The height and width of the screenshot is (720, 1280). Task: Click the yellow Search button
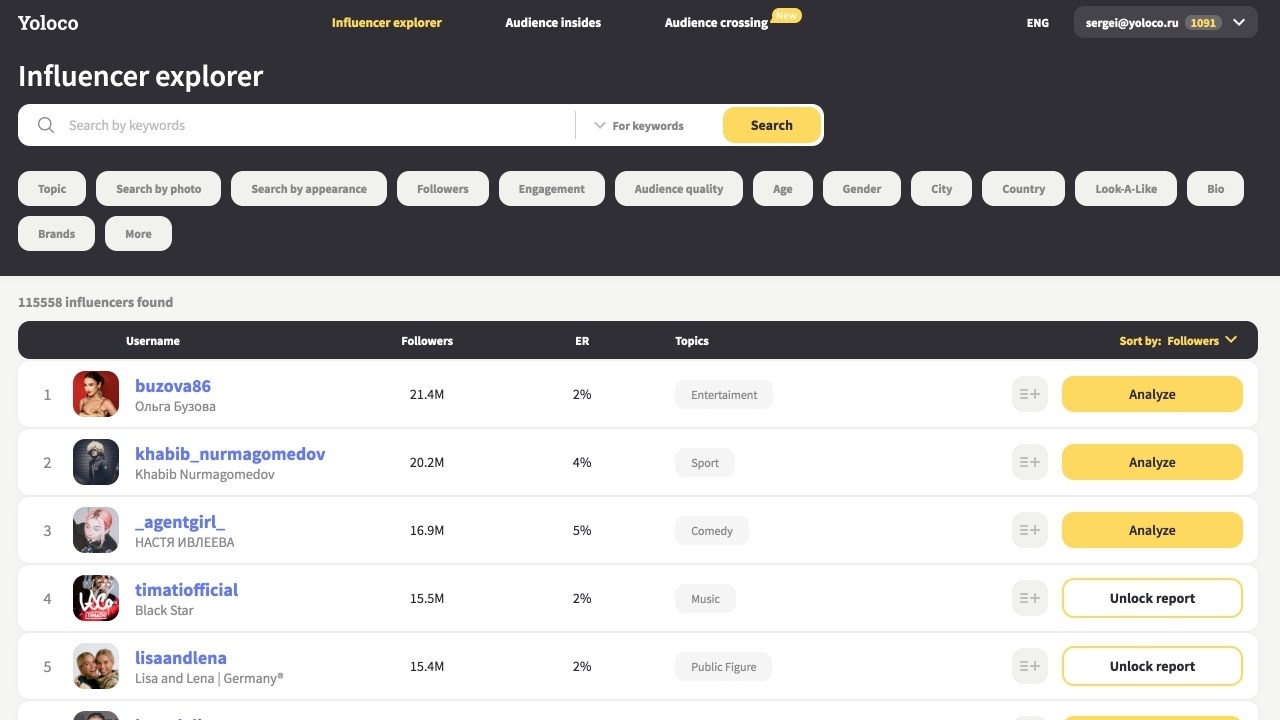click(x=772, y=125)
